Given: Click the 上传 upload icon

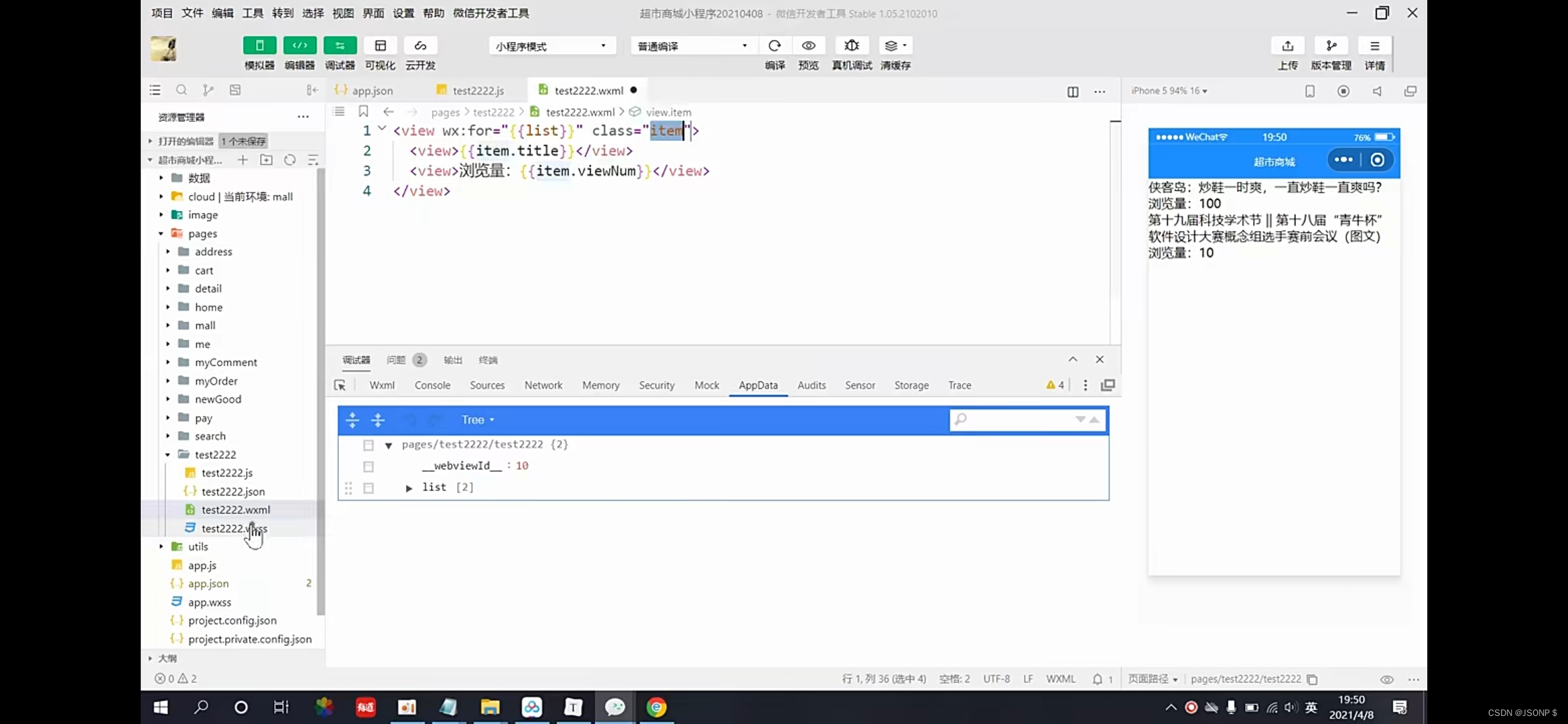Looking at the screenshot, I should (1287, 46).
